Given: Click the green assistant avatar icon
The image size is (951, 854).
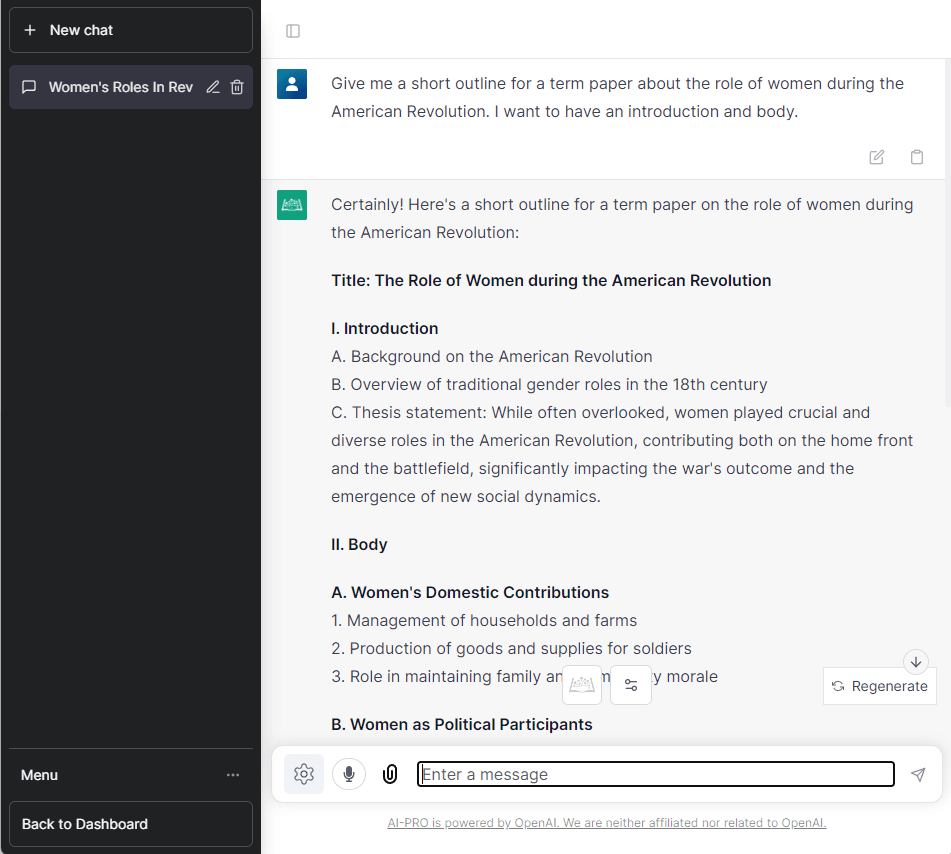Looking at the screenshot, I should [x=292, y=205].
